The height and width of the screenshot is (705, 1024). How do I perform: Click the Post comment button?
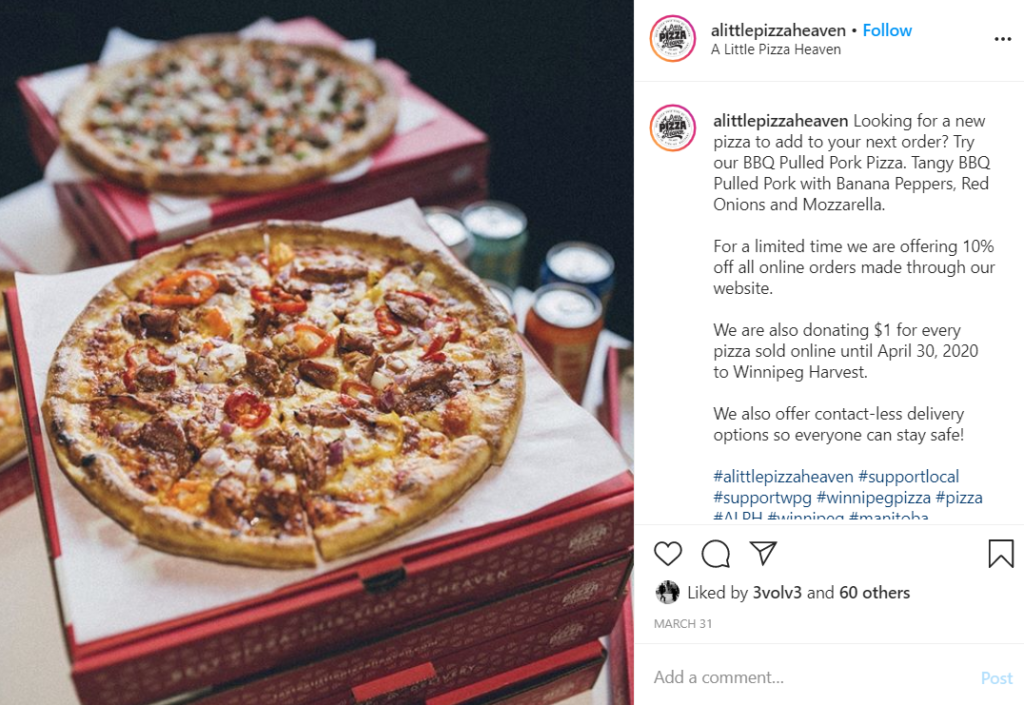pos(997,678)
